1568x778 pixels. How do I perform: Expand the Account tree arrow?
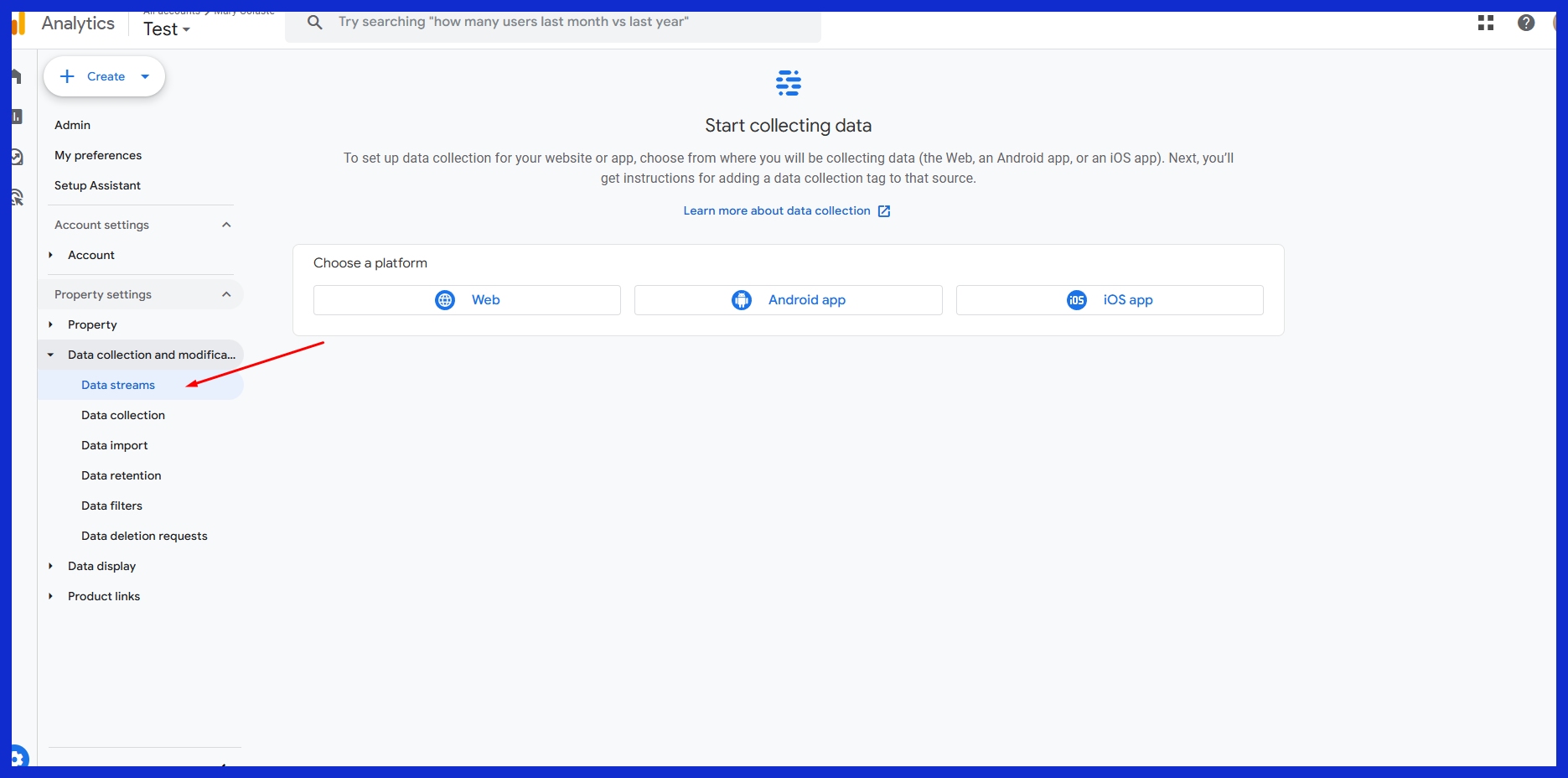(x=50, y=255)
